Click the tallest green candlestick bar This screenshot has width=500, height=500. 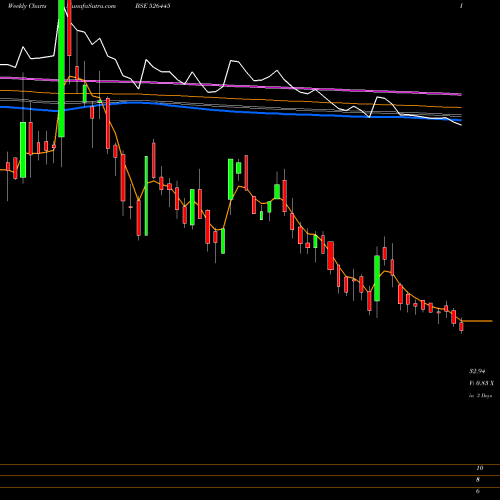pos(61,68)
